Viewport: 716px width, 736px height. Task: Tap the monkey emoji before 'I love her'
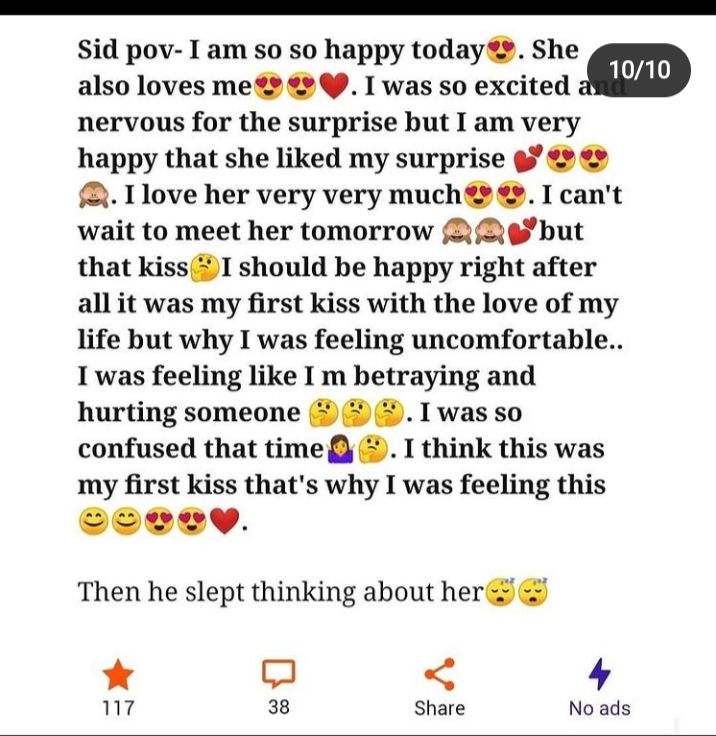[x=93, y=195]
